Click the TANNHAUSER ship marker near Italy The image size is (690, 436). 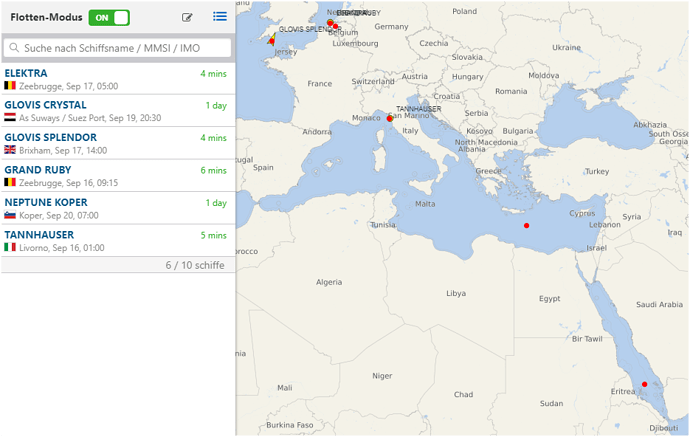[x=389, y=118]
